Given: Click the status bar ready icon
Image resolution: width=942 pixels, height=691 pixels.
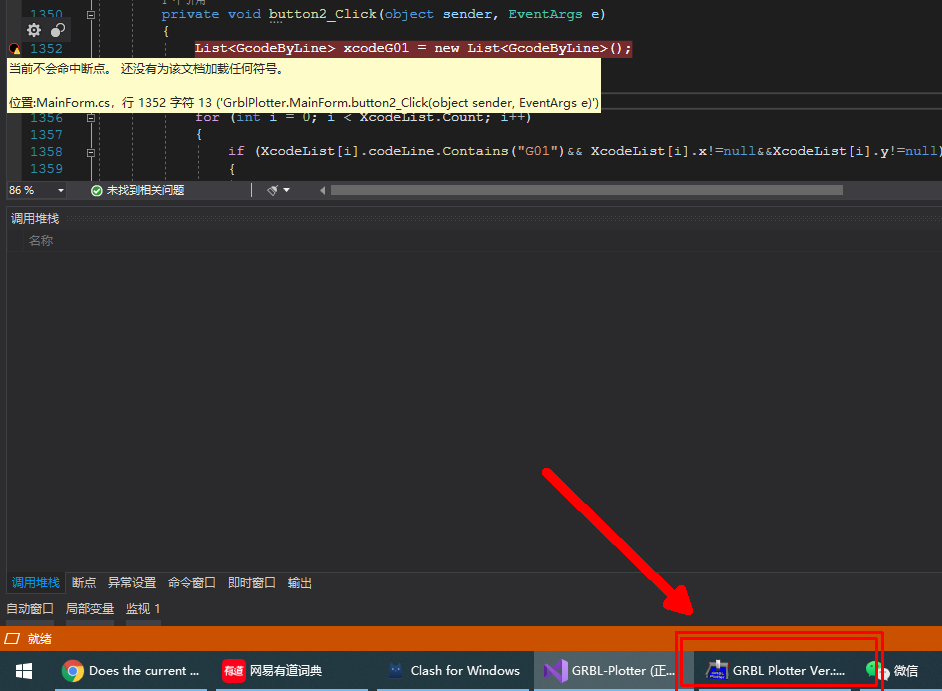Looking at the screenshot, I should (x=13, y=638).
